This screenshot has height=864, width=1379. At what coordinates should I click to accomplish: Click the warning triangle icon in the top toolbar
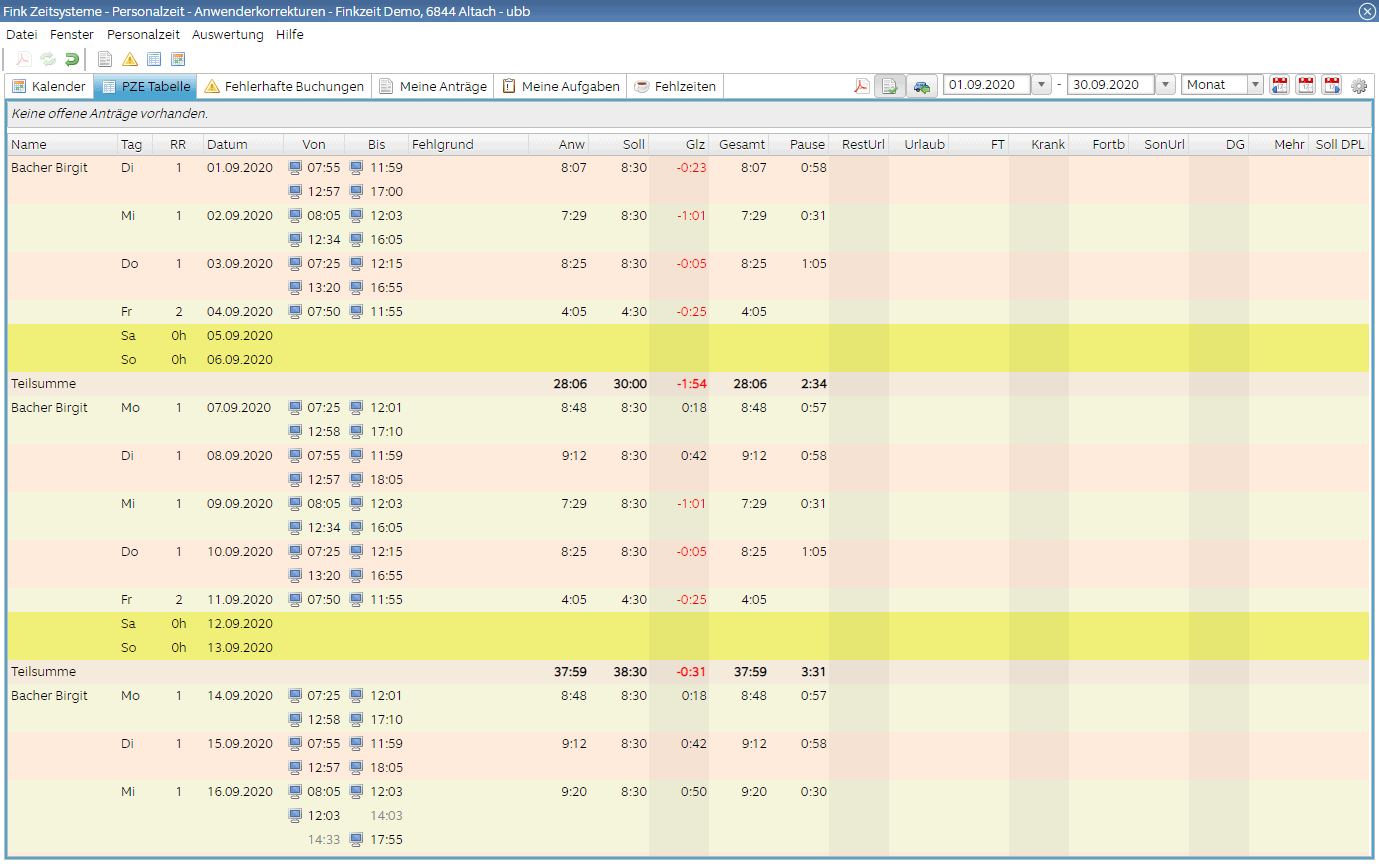(x=130, y=59)
